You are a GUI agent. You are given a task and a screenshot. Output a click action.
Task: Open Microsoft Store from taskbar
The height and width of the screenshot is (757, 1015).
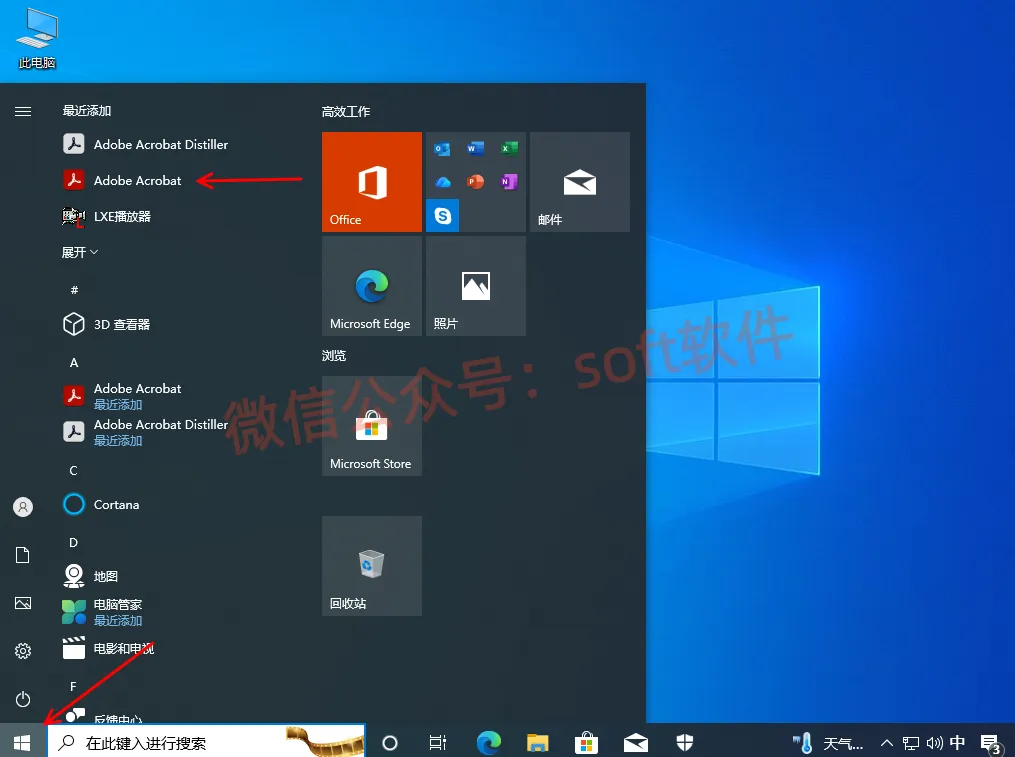586,743
